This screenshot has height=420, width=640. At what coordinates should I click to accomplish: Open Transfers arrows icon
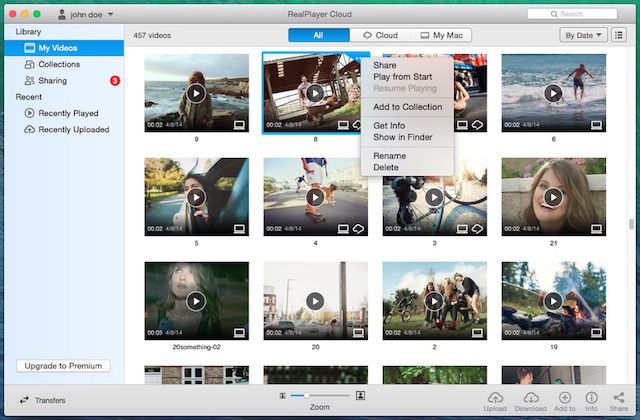pos(24,400)
